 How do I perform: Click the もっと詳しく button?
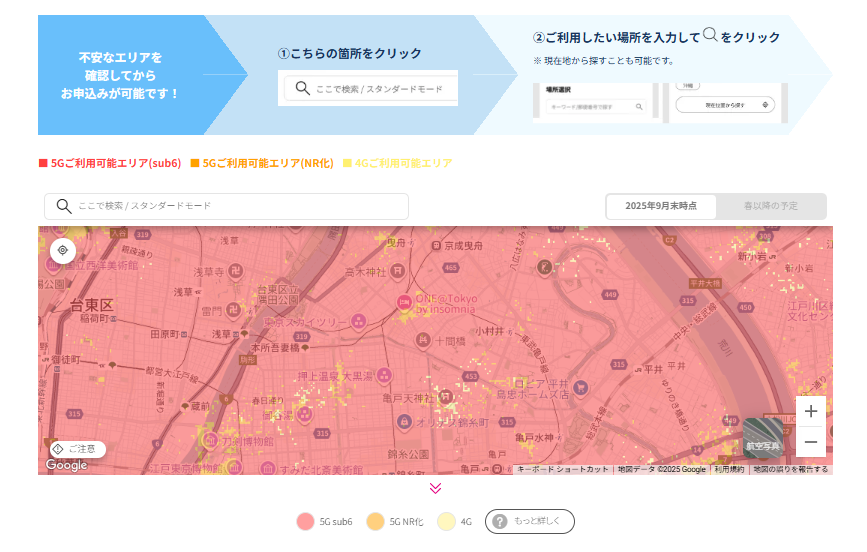click(x=530, y=521)
